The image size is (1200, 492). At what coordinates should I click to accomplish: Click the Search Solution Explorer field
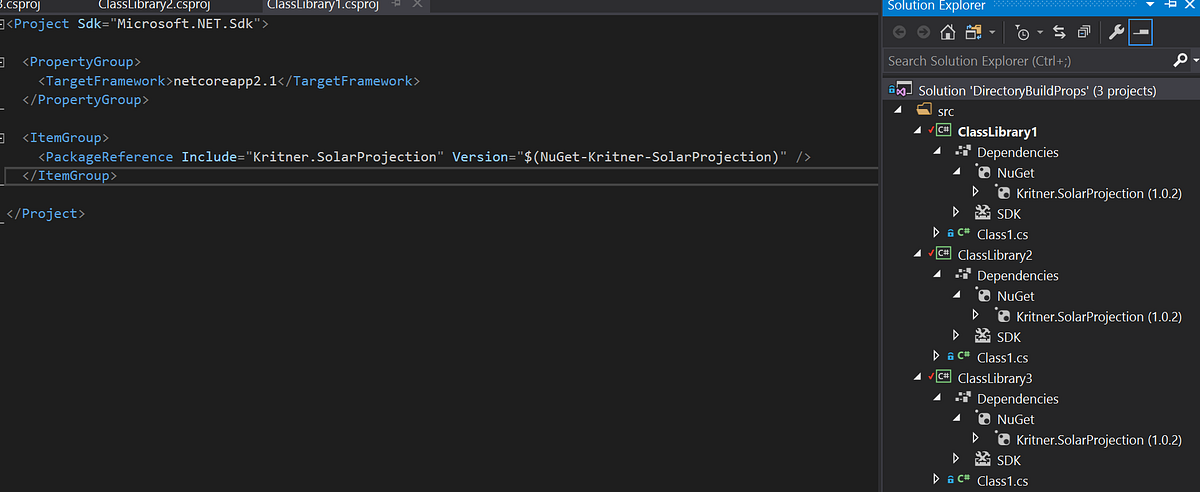tap(1026, 61)
